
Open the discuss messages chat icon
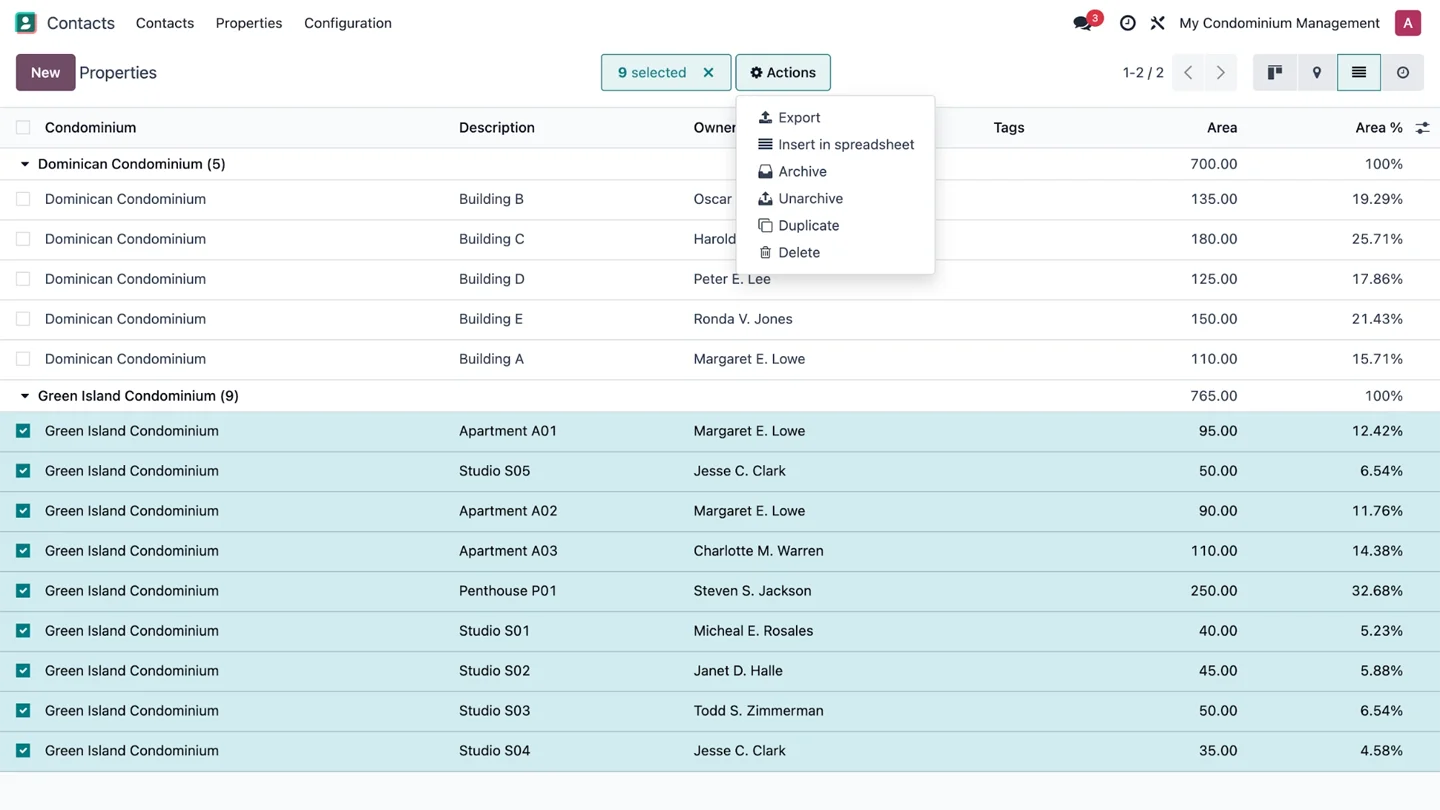click(1082, 23)
